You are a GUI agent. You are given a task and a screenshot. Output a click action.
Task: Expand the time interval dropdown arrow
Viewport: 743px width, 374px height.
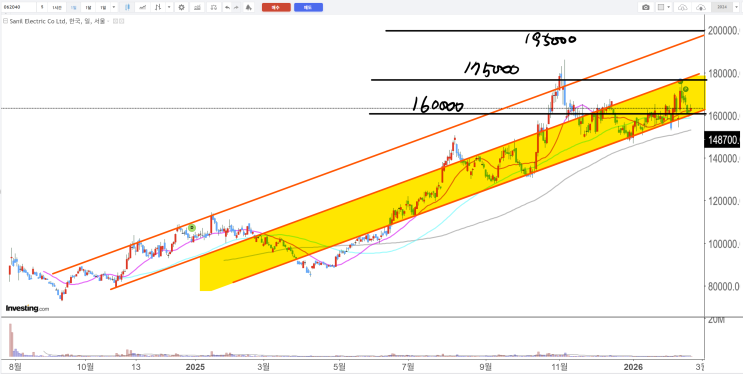114,7
